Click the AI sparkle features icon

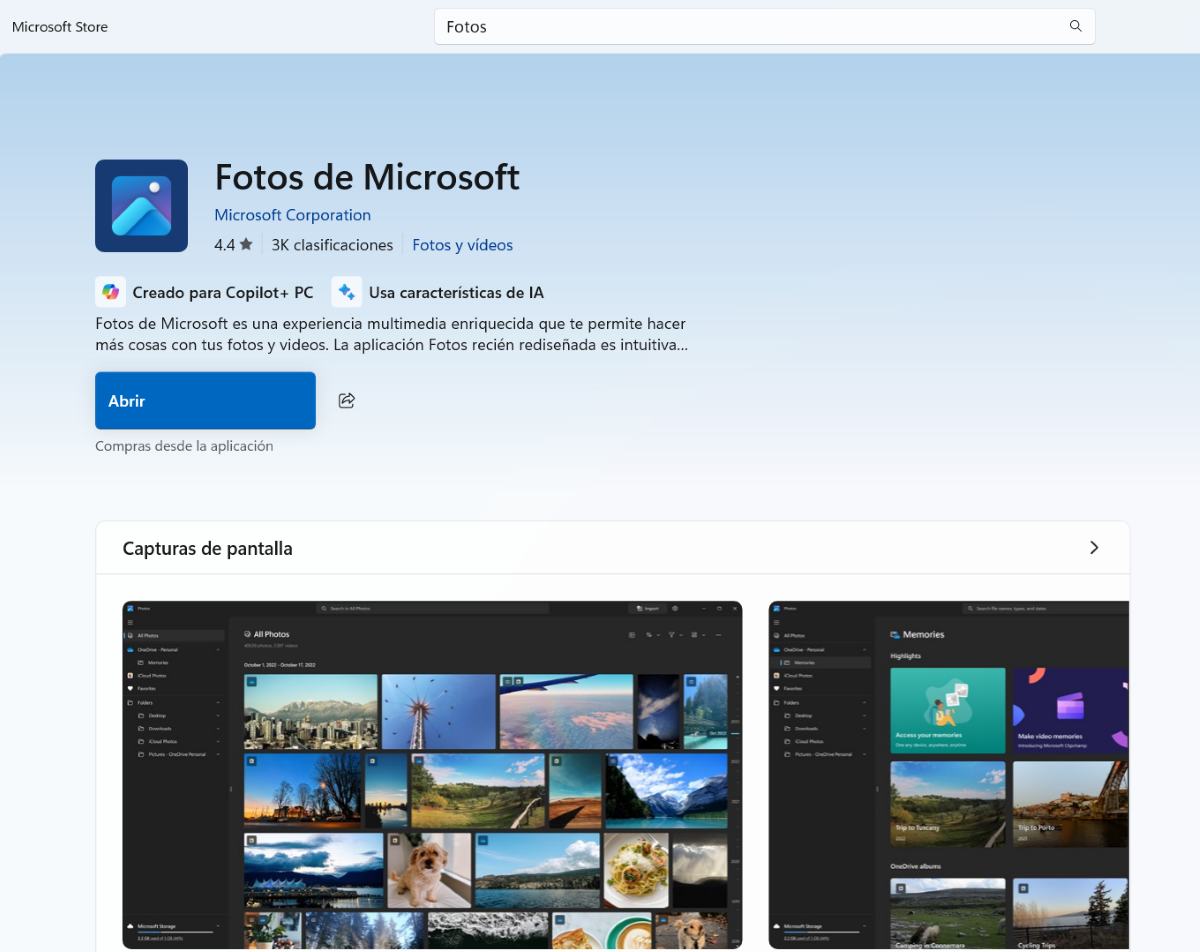(346, 292)
